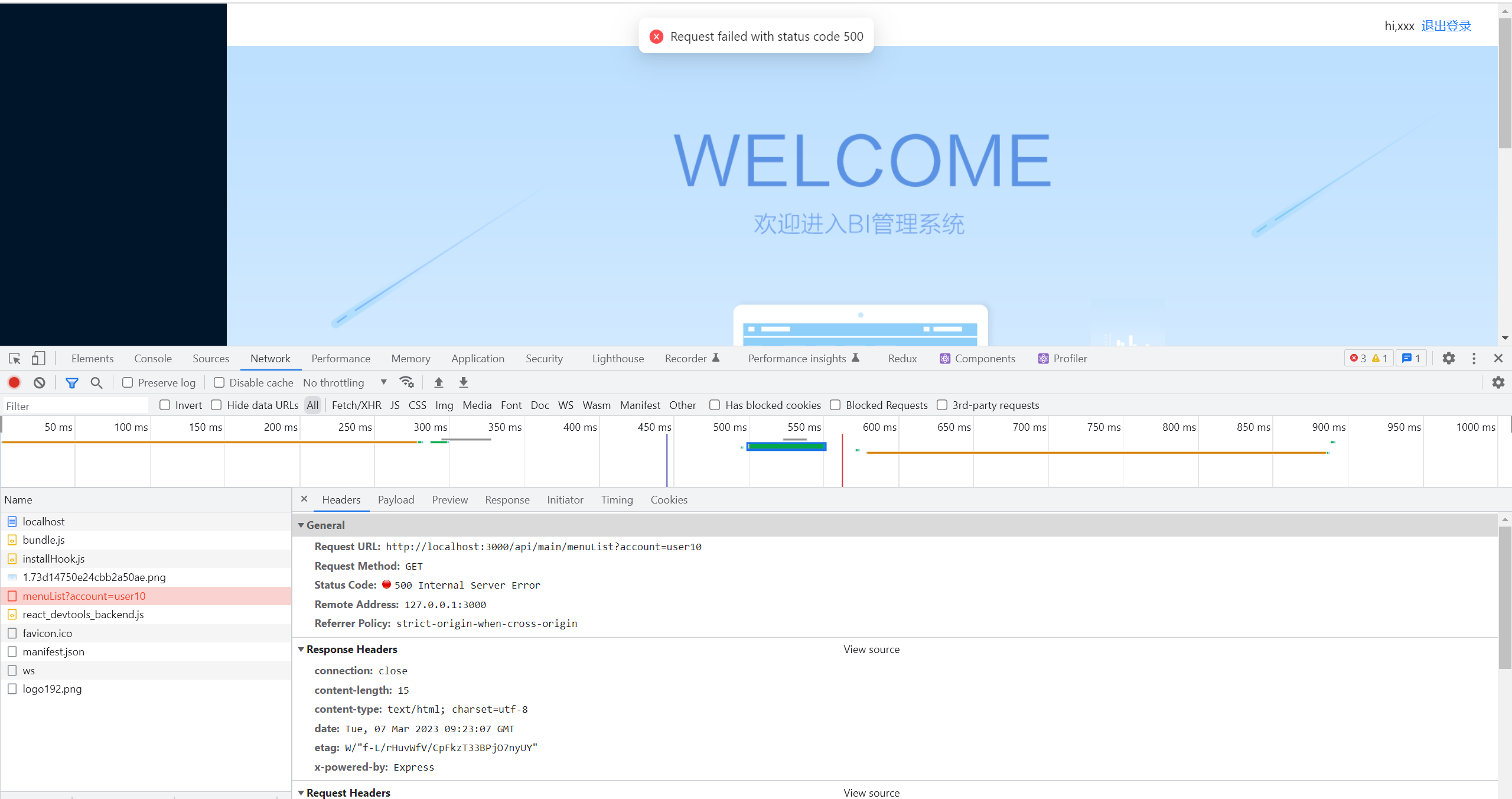This screenshot has width=1512, height=799.
Task: Select installHook.js request
Action: pos(146,558)
